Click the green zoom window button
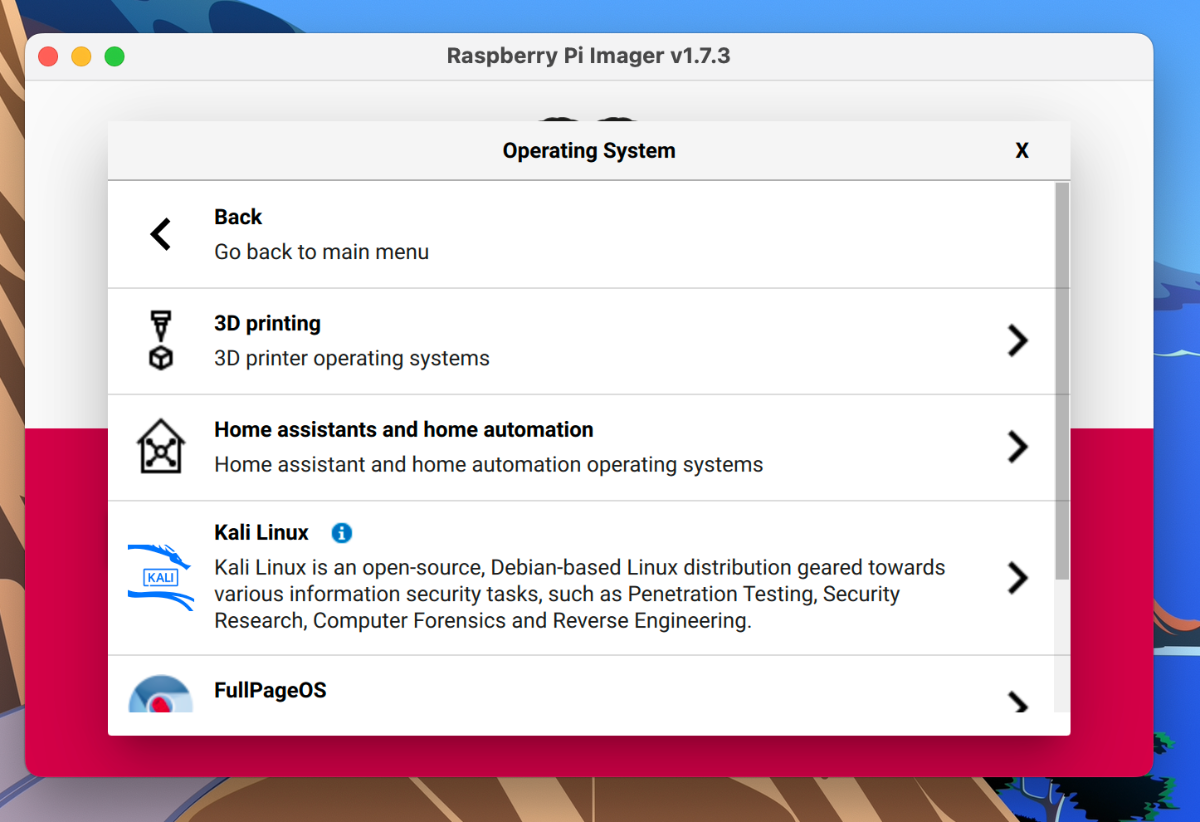Viewport: 1200px width, 822px height. point(115,57)
